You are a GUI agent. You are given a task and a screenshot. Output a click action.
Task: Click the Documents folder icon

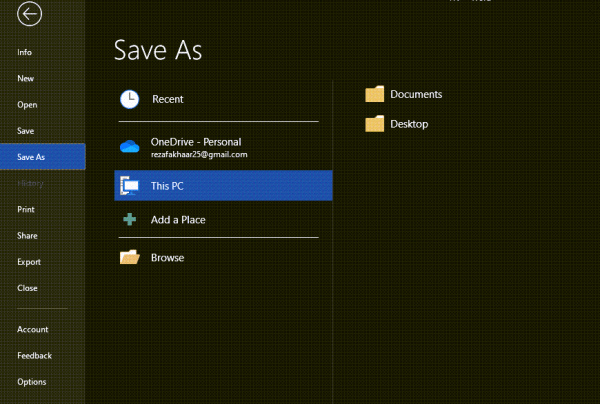pyautogui.click(x=375, y=94)
